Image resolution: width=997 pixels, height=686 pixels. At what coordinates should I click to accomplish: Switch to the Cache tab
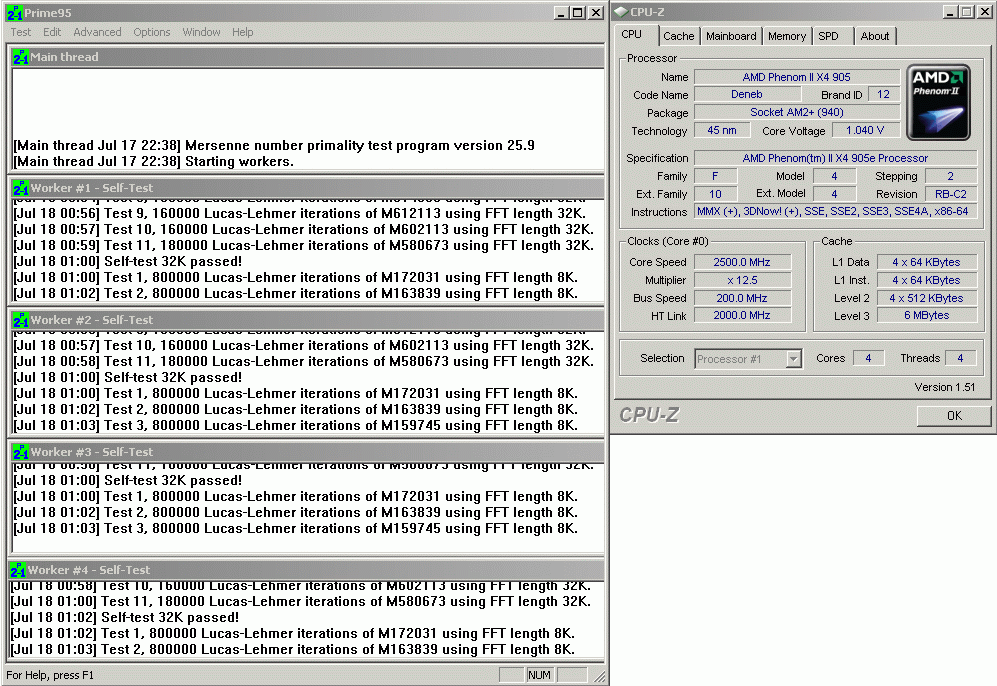[678, 36]
